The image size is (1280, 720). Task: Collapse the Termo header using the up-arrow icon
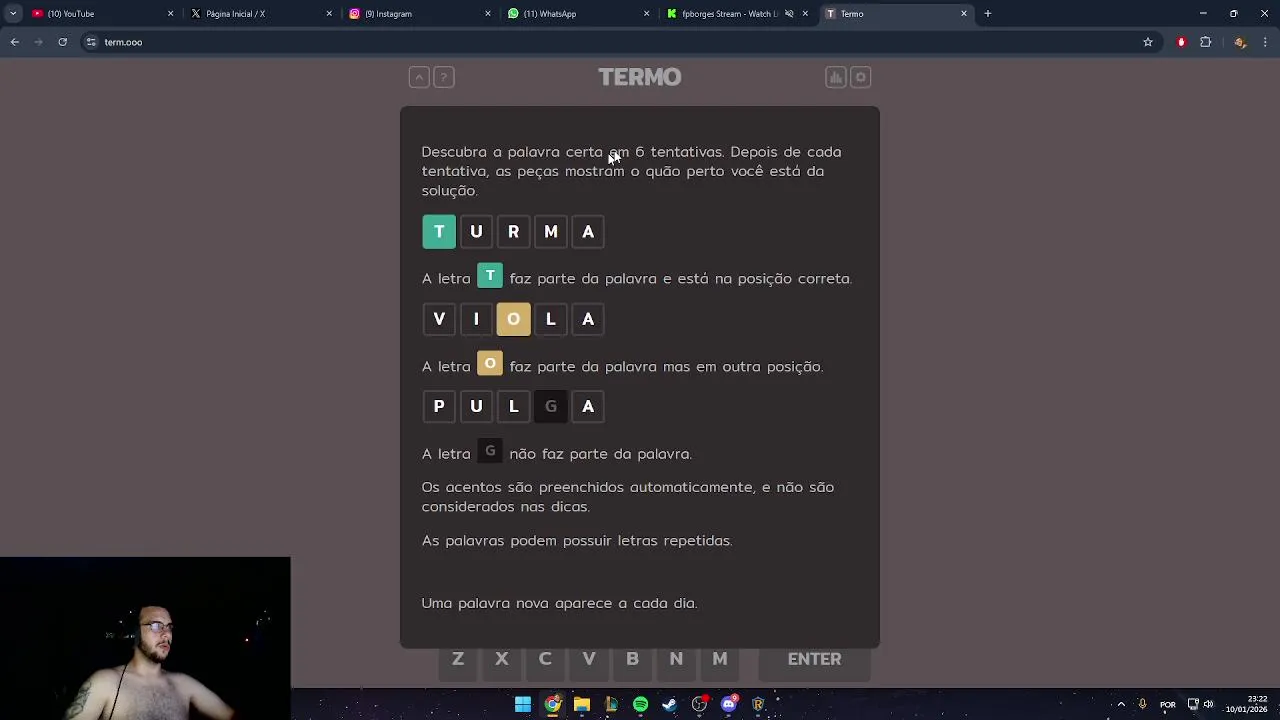[x=419, y=77]
